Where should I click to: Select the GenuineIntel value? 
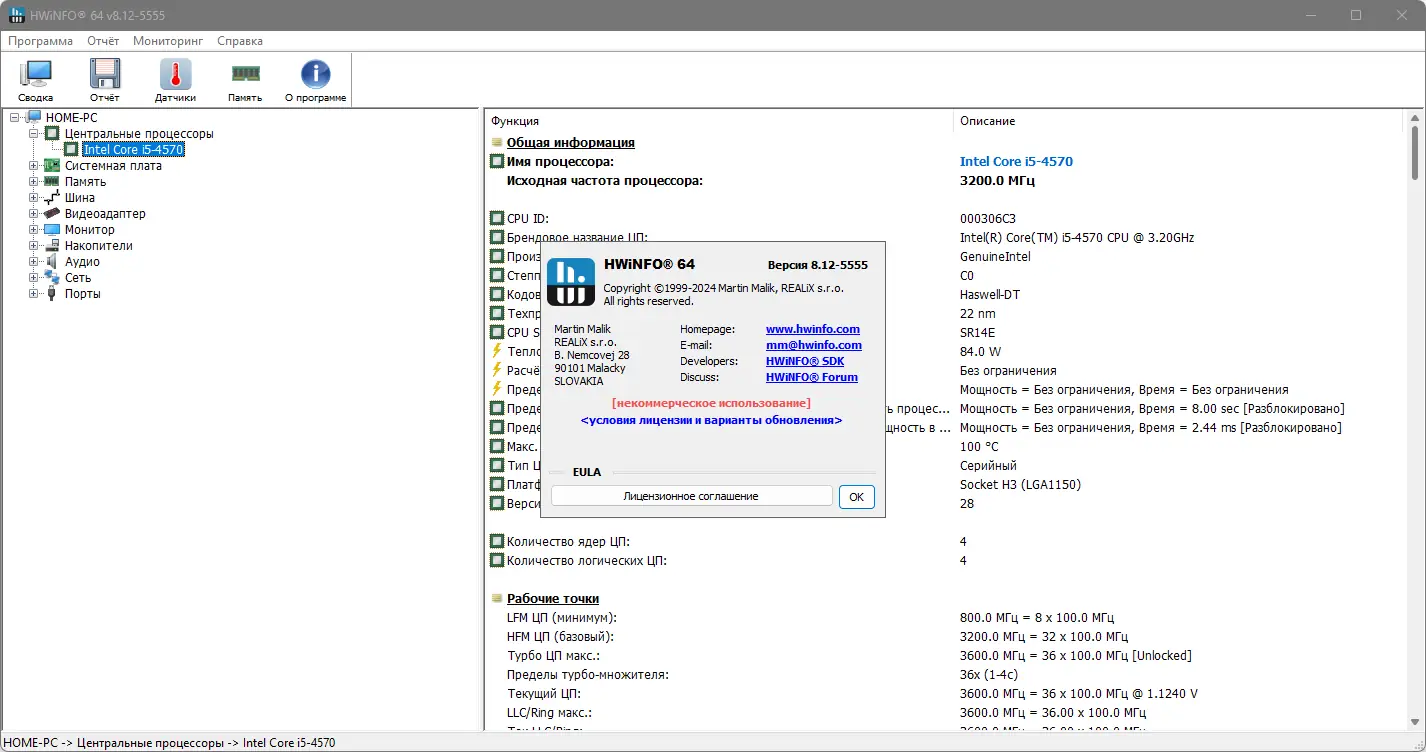click(995, 257)
